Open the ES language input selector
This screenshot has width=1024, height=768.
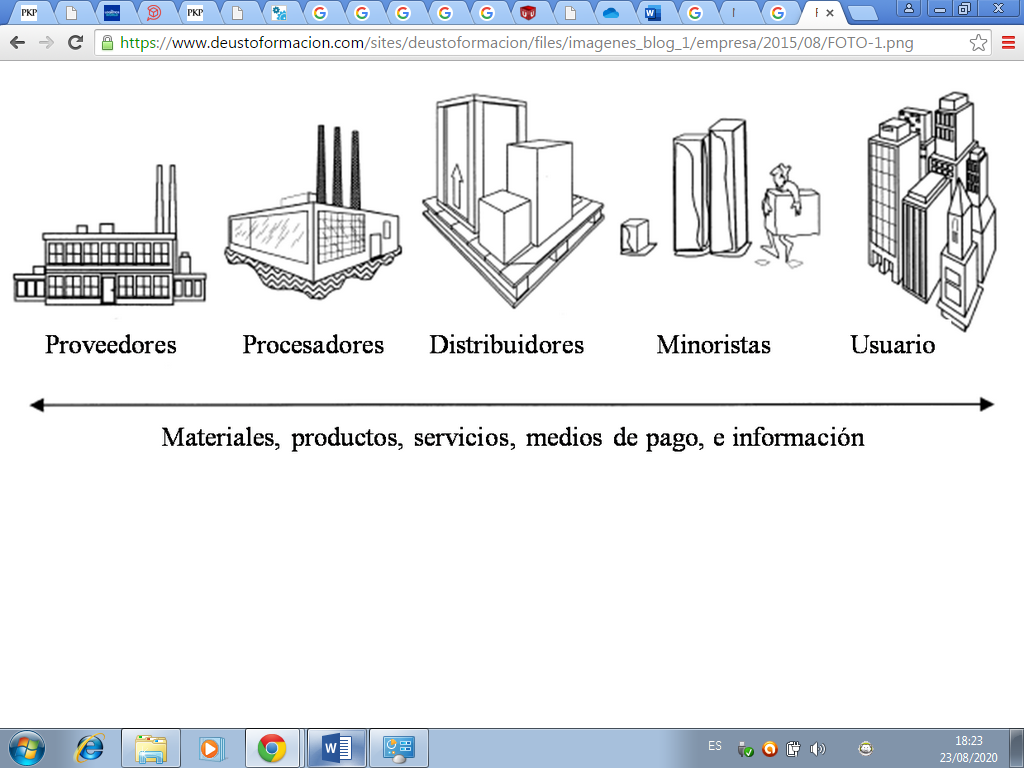tap(714, 746)
